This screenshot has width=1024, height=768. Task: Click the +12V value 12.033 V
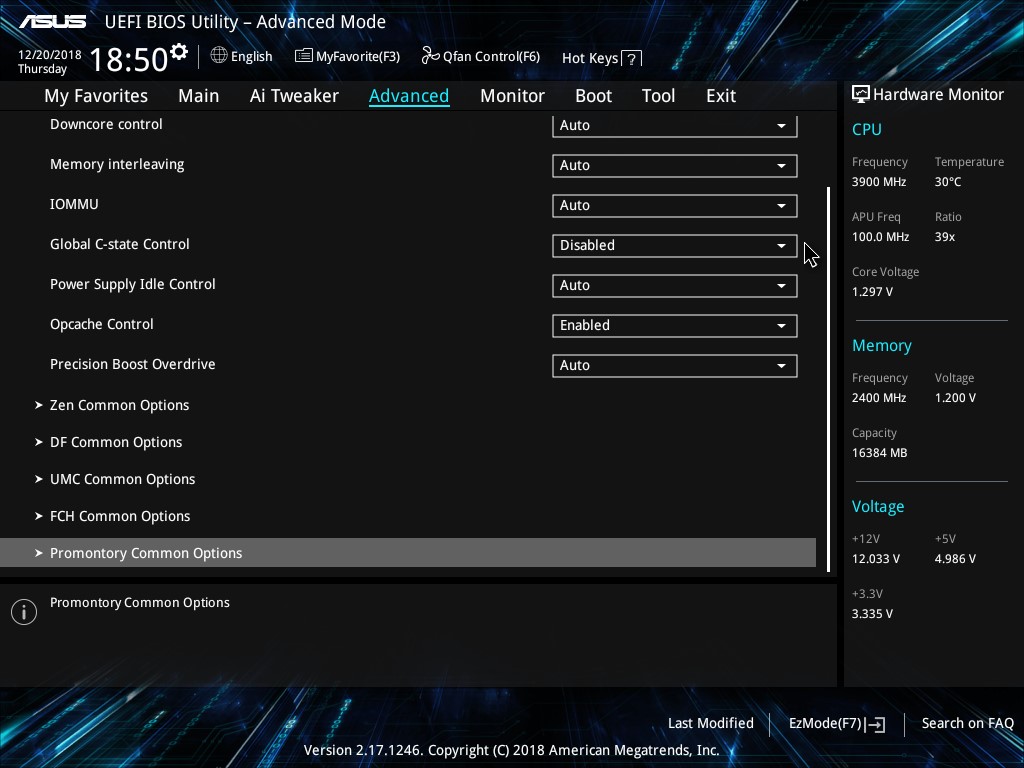coord(876,559)
